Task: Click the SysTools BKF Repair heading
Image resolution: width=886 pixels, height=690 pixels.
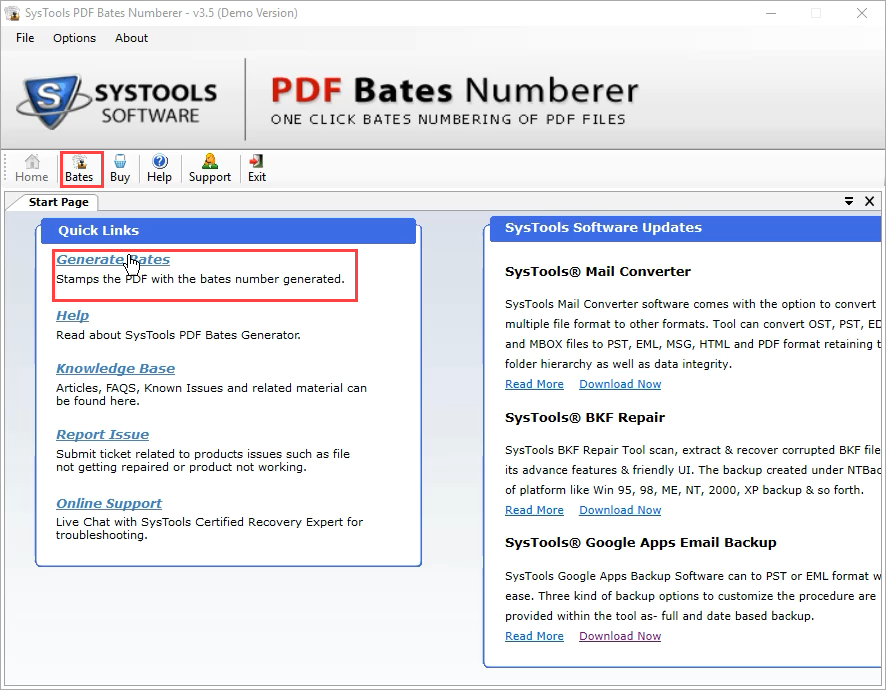Action: [584, 418]
